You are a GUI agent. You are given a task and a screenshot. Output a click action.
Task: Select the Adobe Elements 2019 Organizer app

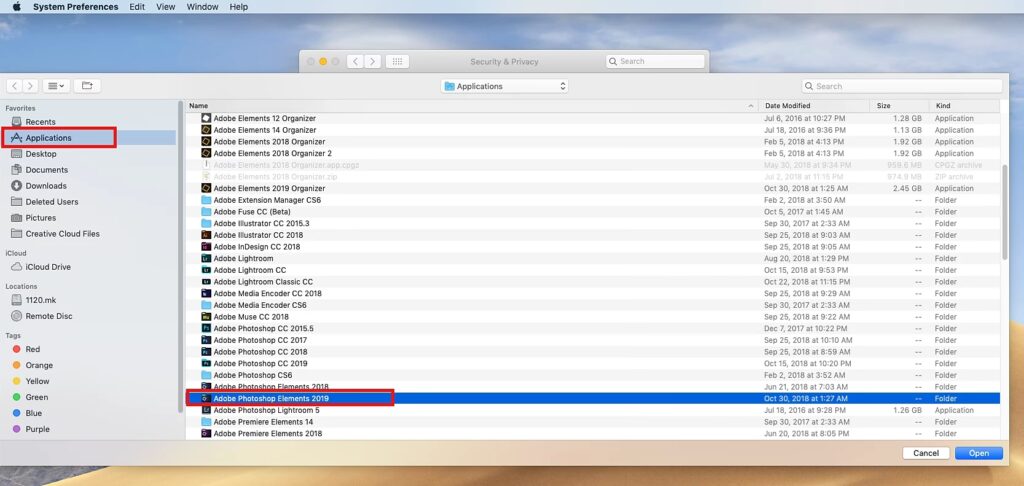tap(269, 188)
